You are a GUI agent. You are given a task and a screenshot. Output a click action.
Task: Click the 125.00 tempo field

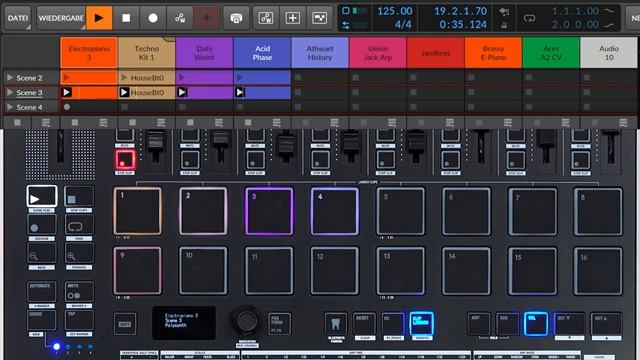(395, 11)
